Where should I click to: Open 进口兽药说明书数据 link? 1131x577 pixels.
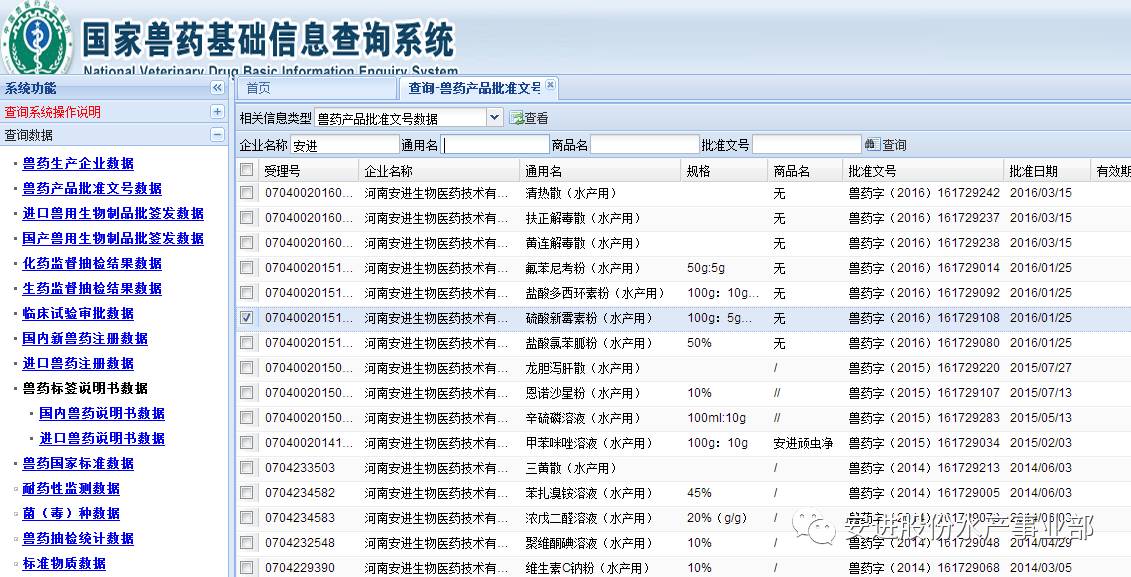coord(102,439)
